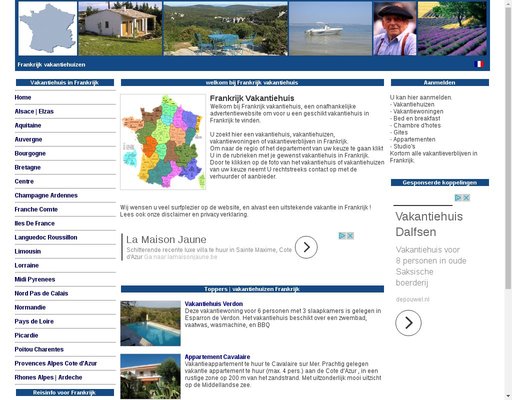Click the AdChoices triangle icon in sidebar ad
512x400 pixels.
pos(459,198)
